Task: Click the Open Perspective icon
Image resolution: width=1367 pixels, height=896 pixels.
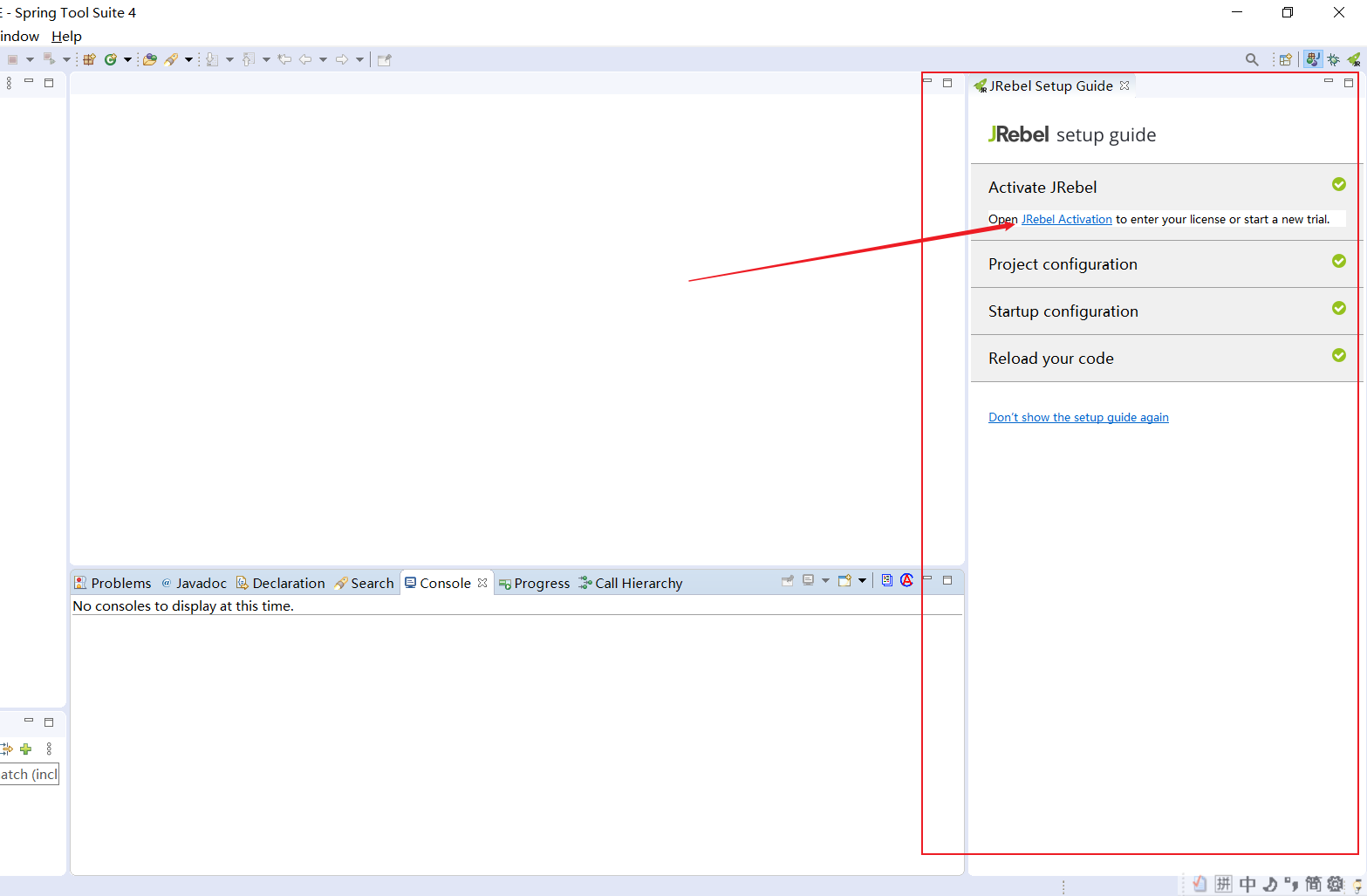Action: pos(1286,59)
